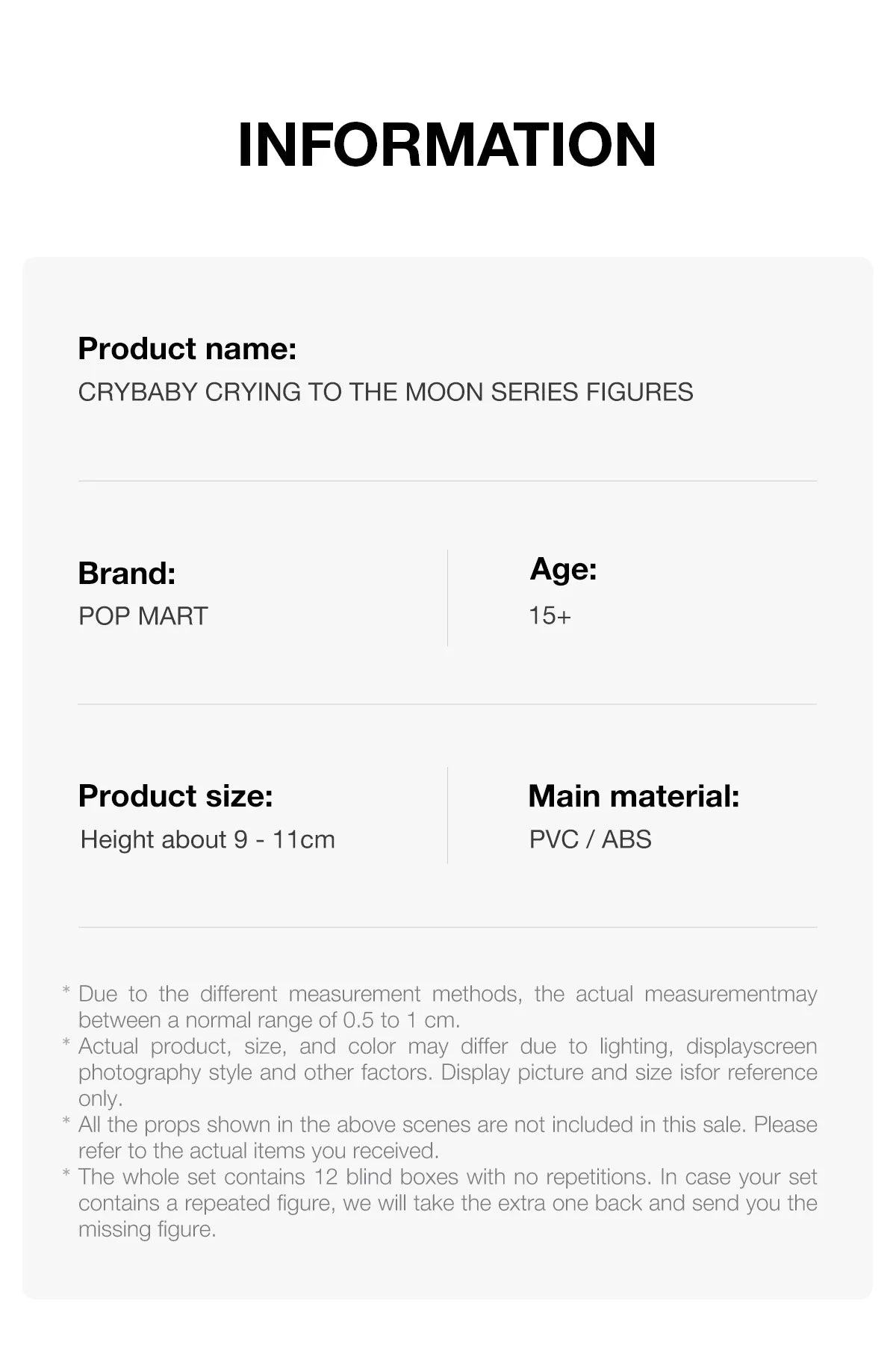This screenshot has width=896, height=1348.
Task: Click the "Brand:" label
Action: pos(127,574)
